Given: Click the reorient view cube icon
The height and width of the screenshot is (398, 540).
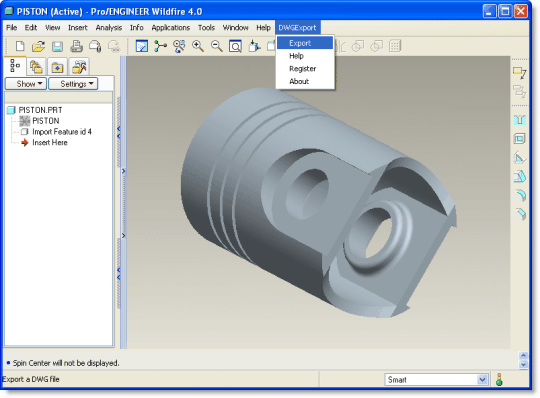Looking at the screenshot, I should [x=254, y=46].
